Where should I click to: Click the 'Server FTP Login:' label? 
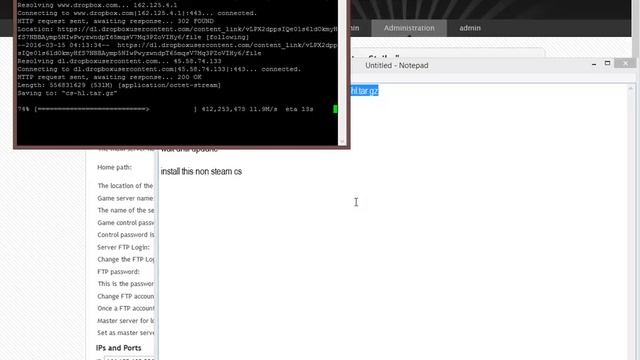123,247
